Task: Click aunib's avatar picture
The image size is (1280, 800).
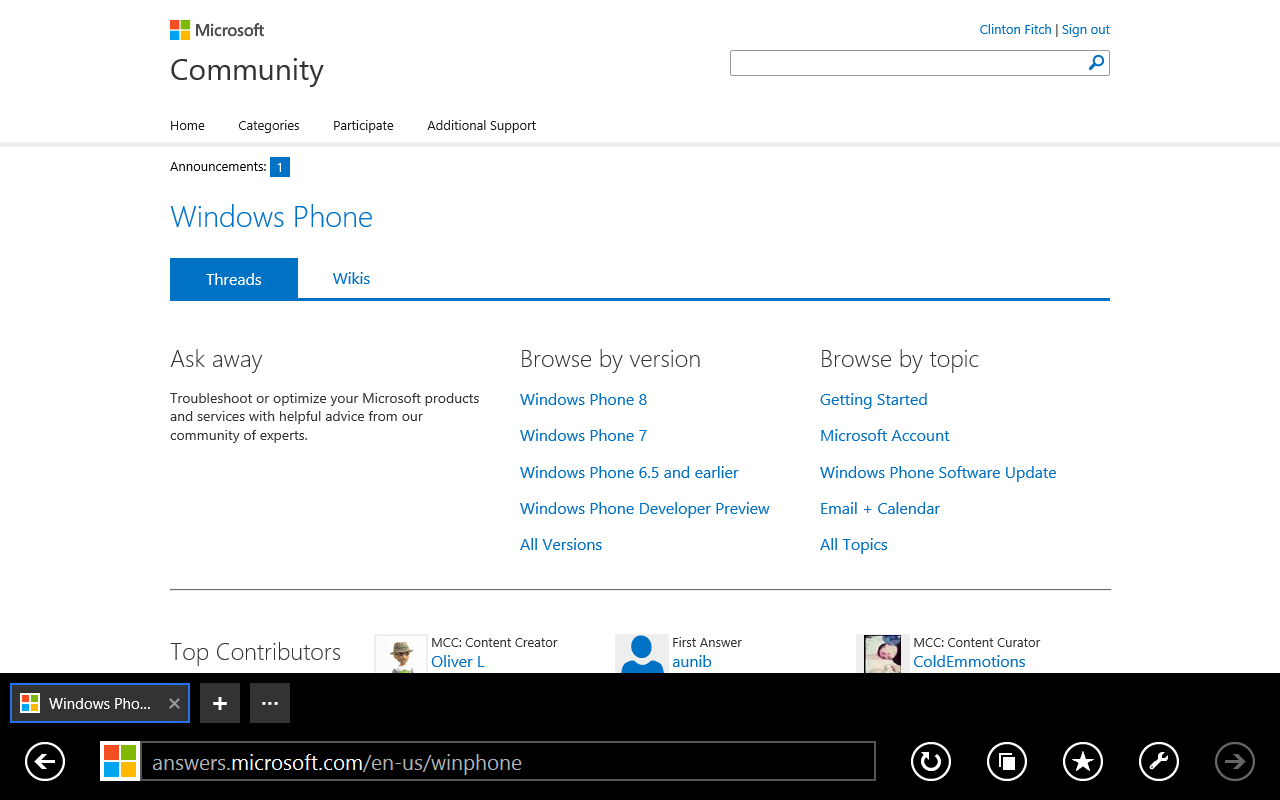Action: tap(641, 654)
